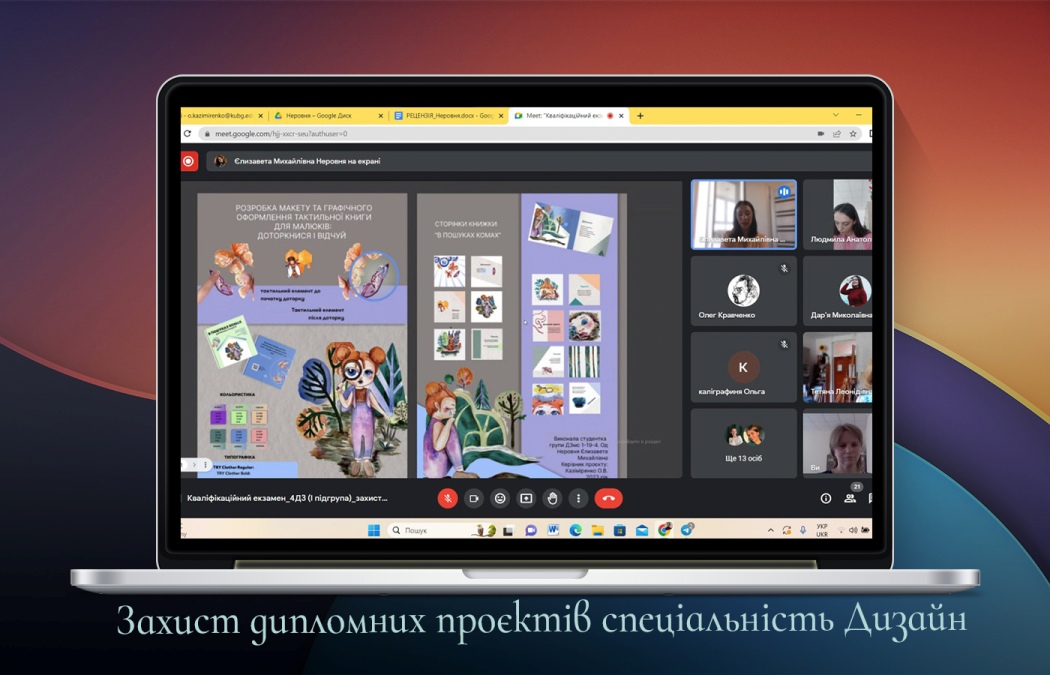Leave the call with red hang-up button
1050x675 pixels.
click(x=608, y=498)
